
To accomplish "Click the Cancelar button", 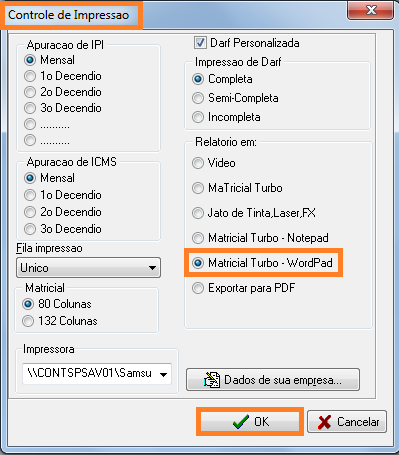I will 347,422.
